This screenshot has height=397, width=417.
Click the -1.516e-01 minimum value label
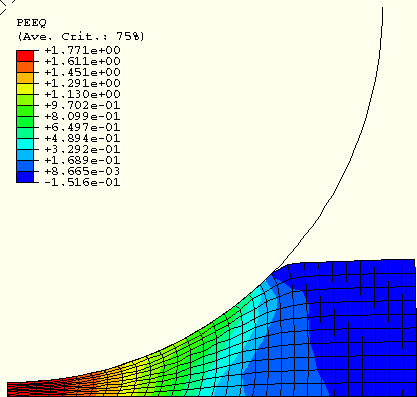[x=82, y=182]
